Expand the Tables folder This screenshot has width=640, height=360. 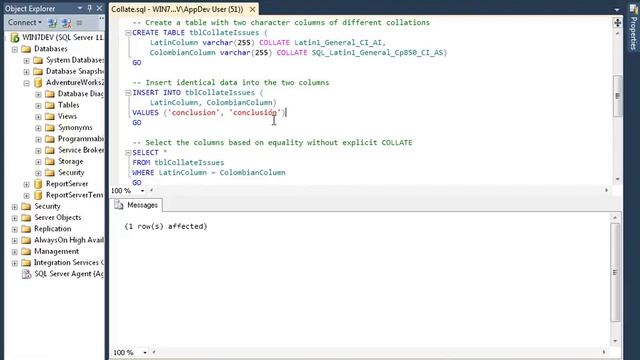[x=38, y=105]
